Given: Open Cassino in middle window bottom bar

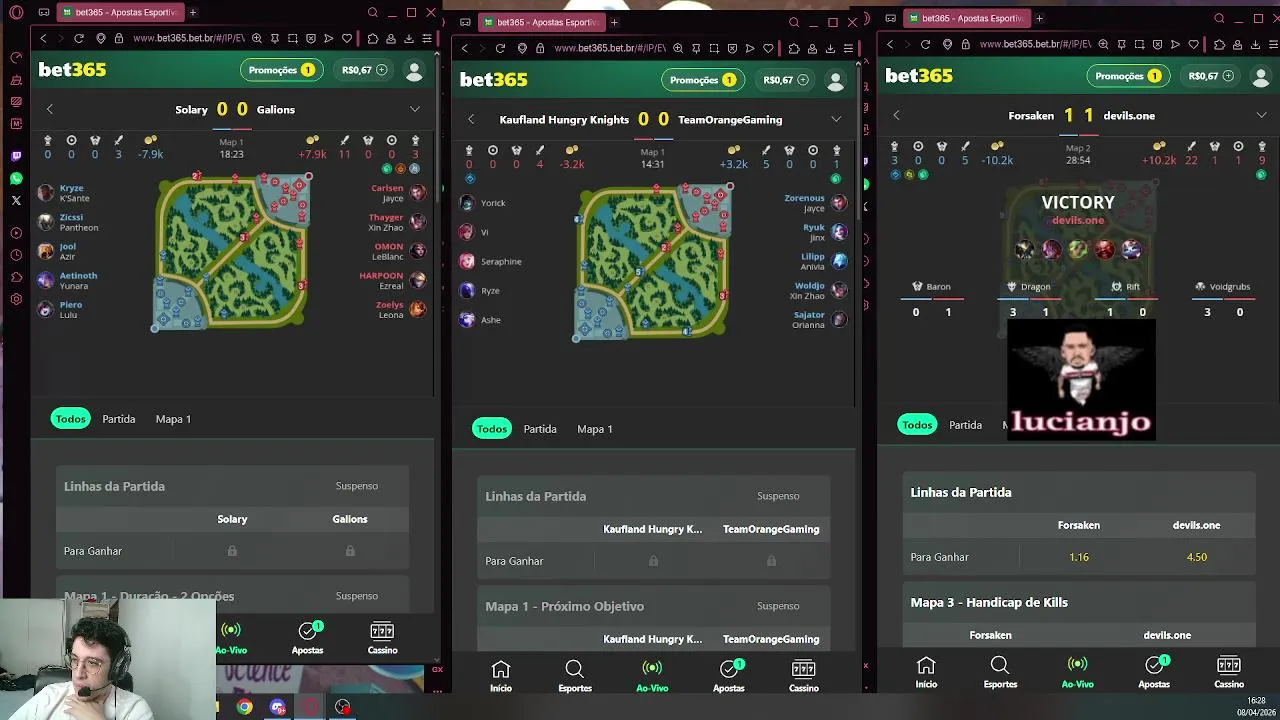Looking at the screenshot, I should 804,676.
